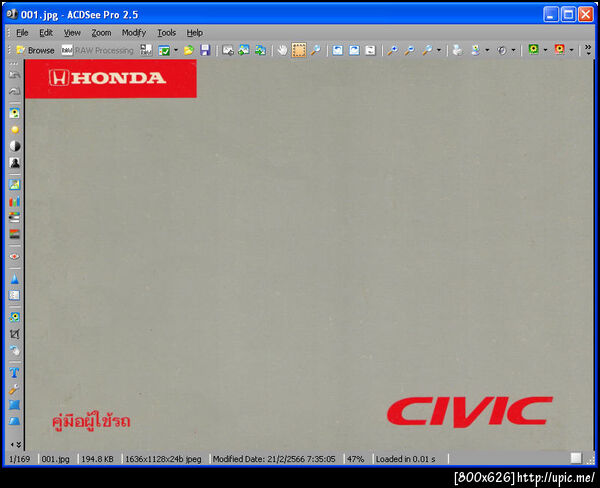
Task: Pick the Zoom tool beside selection tool
Action: point(316,50)
